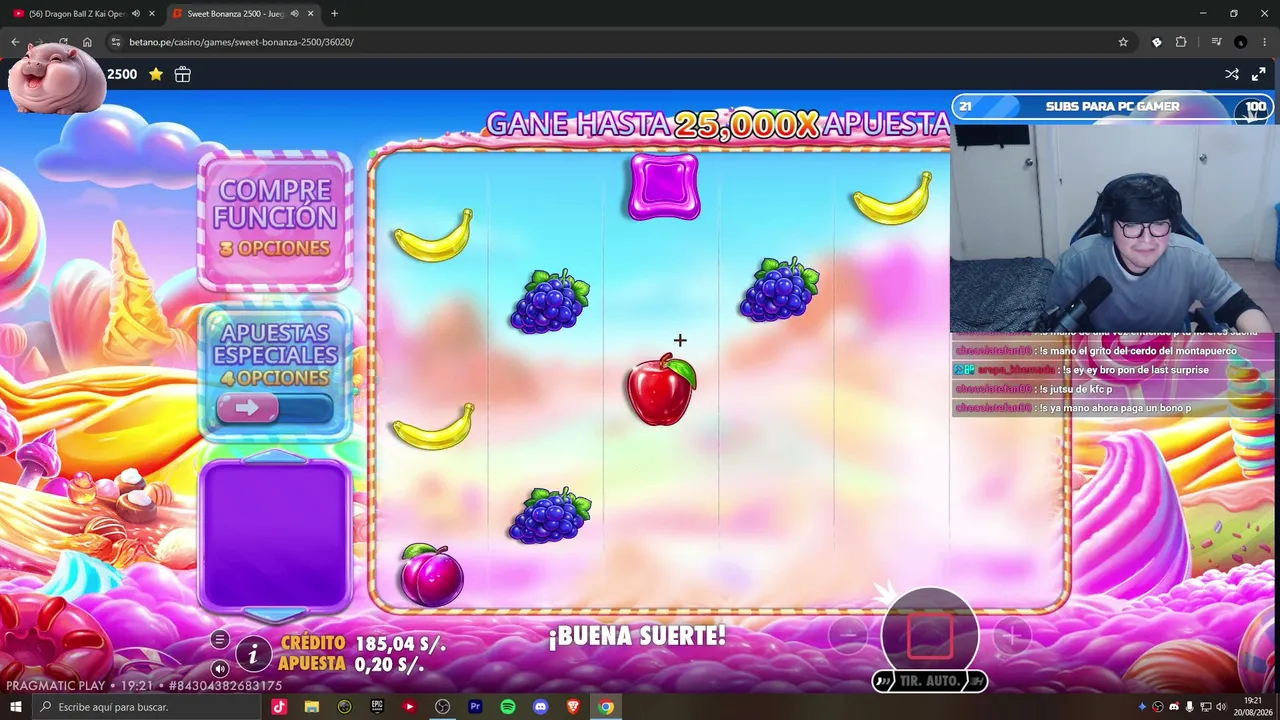The image size is (1280, 720).
Task: Open the media controls button
Action: [1216, 42]
